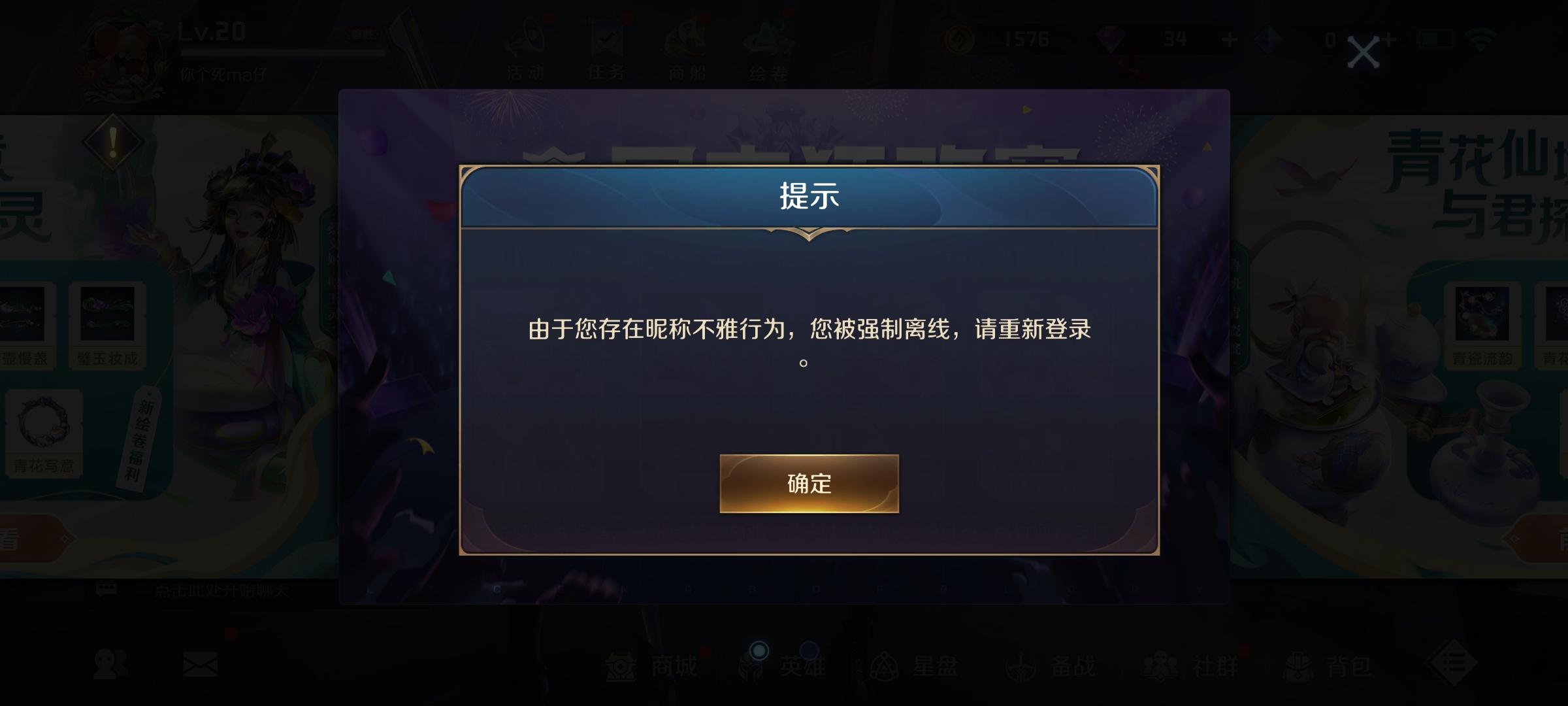The height and width of the screenshot is (706, 1568).
Task: Go to the 商城 shop tab
Action: (651, 667)
